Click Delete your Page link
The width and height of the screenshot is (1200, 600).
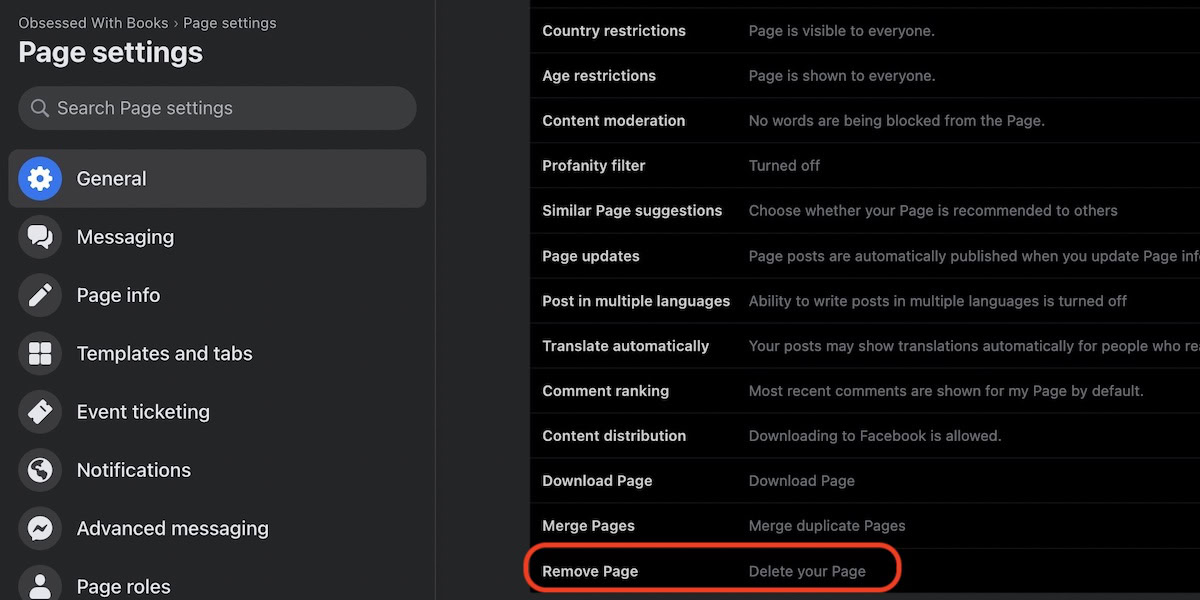click(807, 571)
